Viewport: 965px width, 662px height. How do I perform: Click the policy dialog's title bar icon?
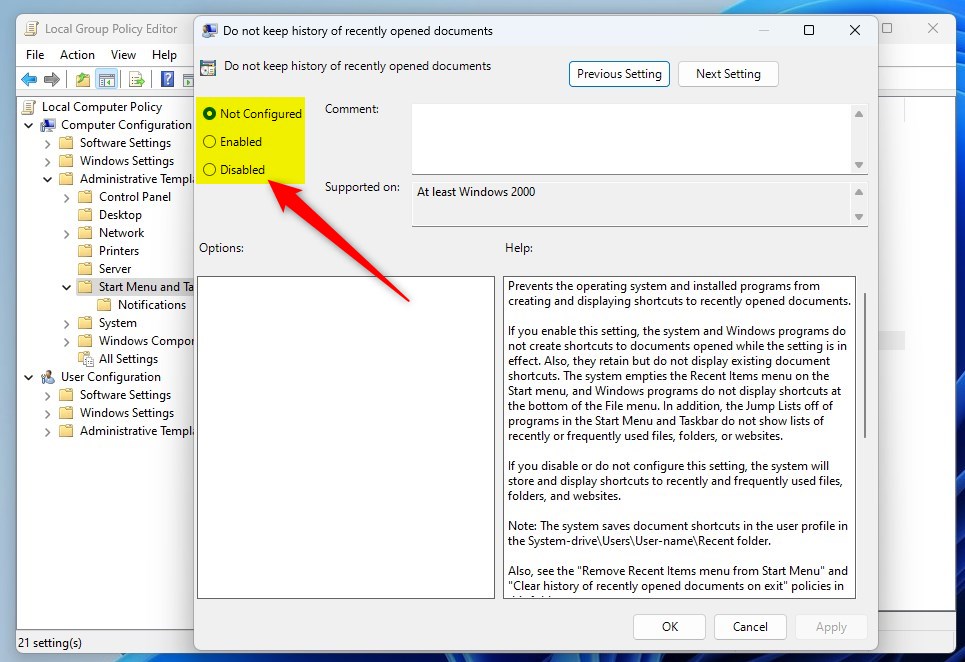(x=210, y=31)
